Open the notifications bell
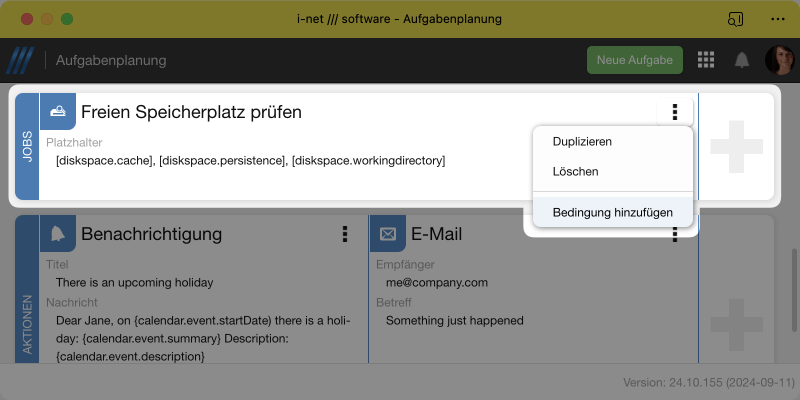The image size is (800, 400). (742, 60)
